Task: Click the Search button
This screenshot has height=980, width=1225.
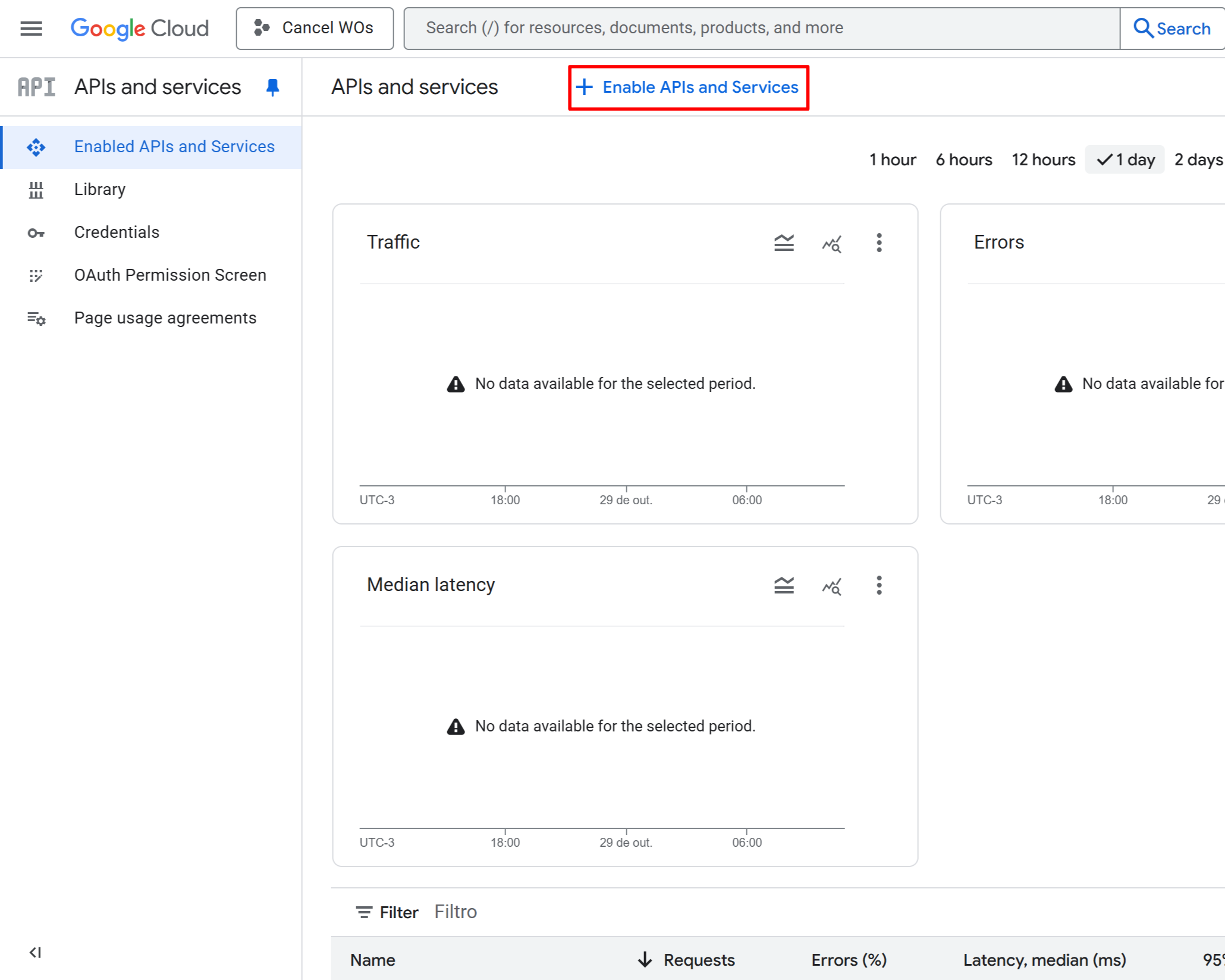Action: pos(1171,28)
